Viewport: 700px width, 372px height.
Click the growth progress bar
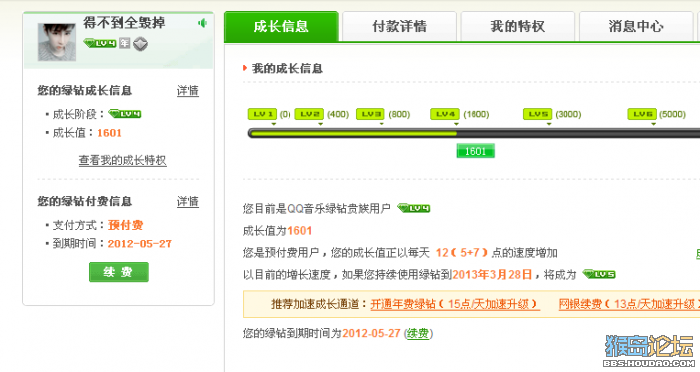coord(474,133)
